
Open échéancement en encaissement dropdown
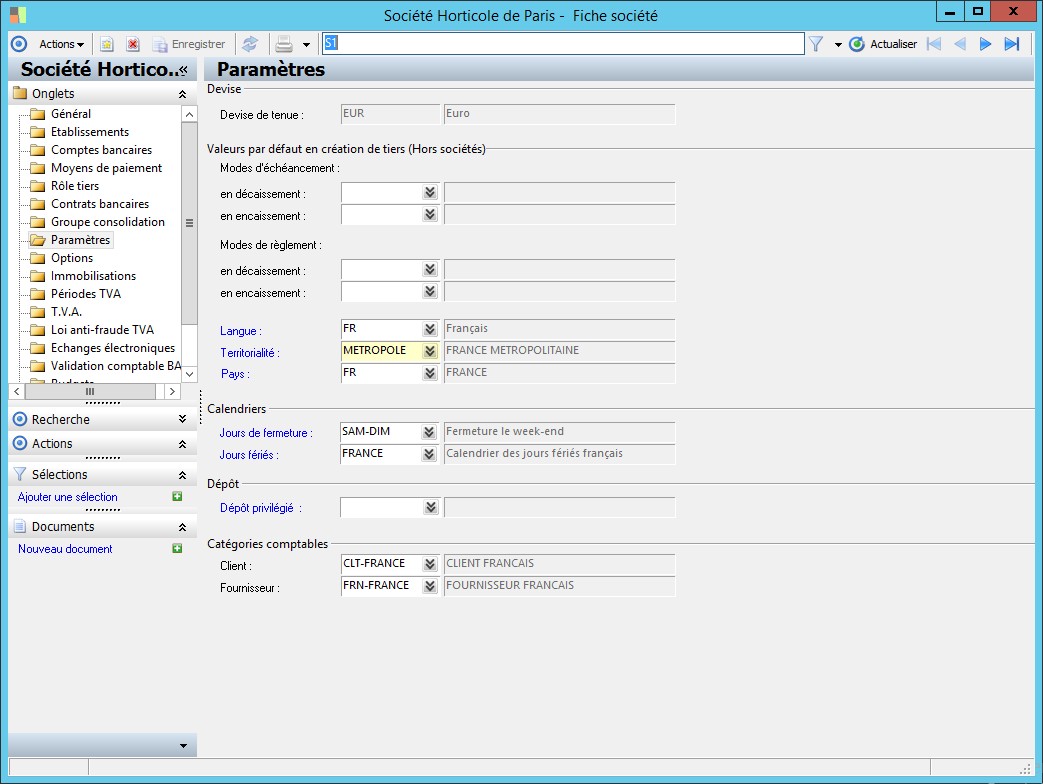coord(430,215)
